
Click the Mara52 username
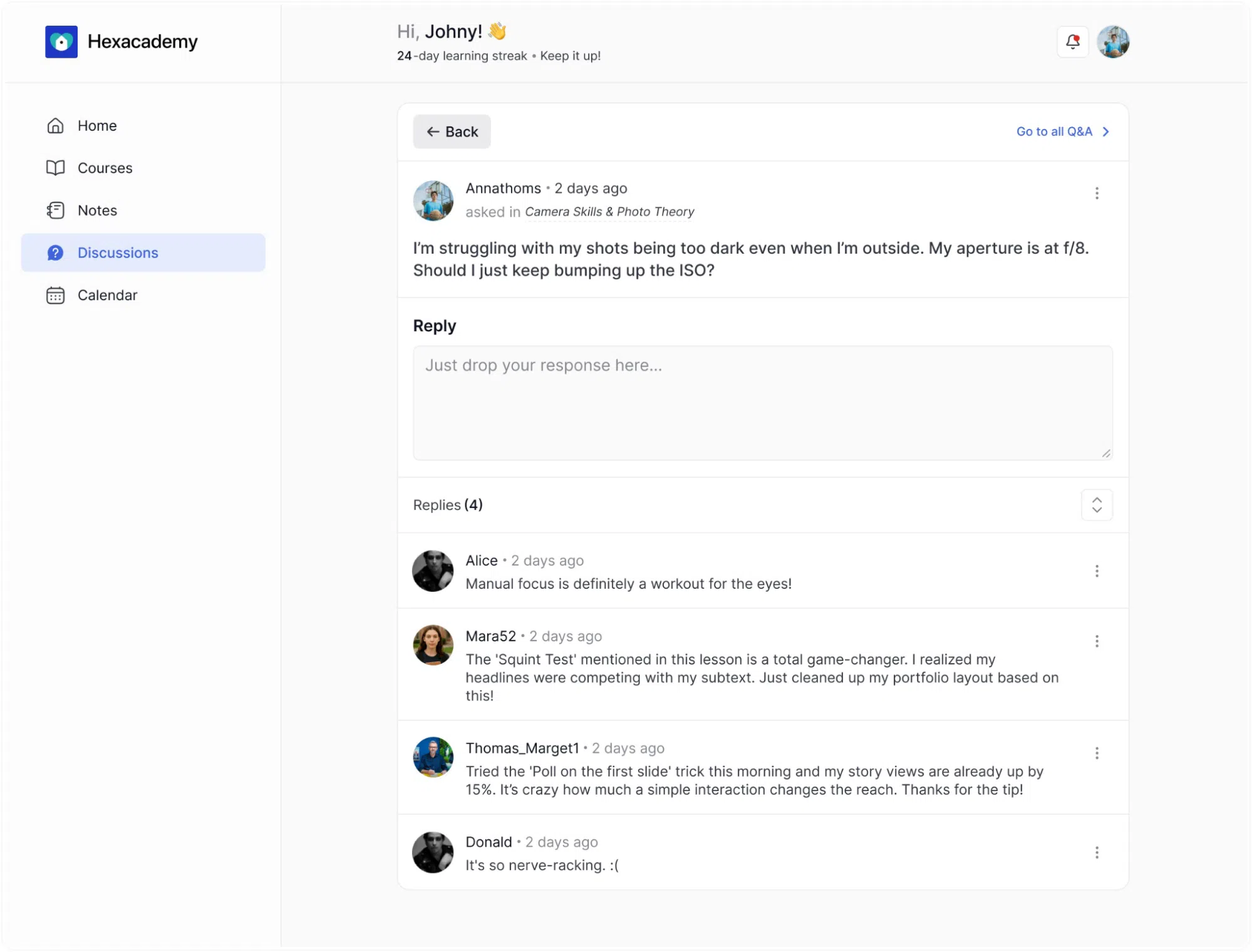pos(490,636)
